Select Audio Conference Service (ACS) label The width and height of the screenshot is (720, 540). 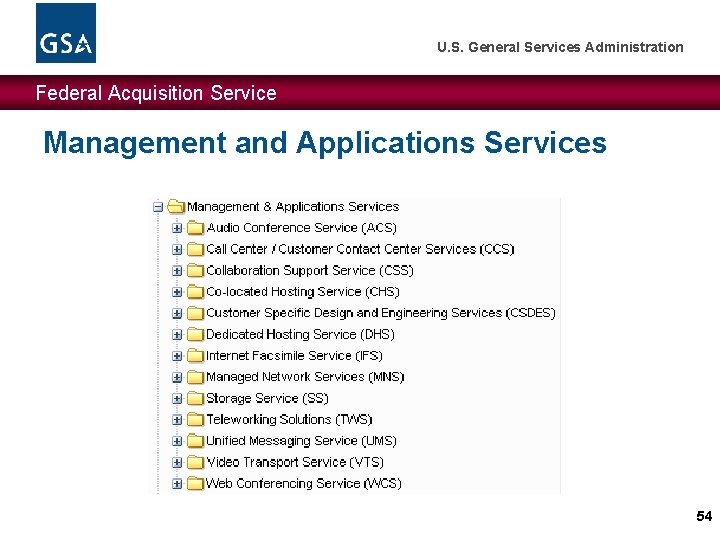301,228
